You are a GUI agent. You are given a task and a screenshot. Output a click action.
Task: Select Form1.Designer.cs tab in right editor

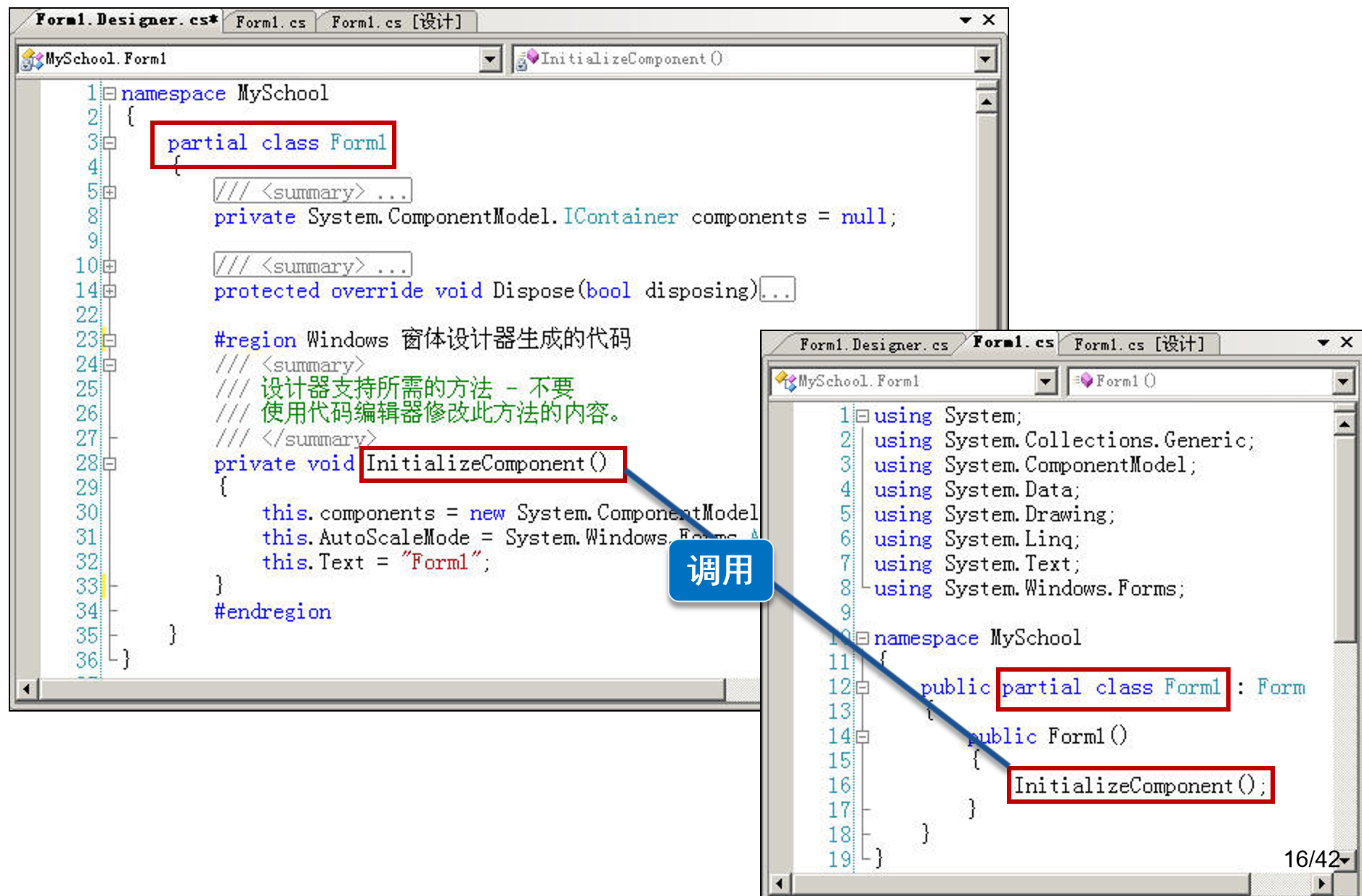[873, 344]
